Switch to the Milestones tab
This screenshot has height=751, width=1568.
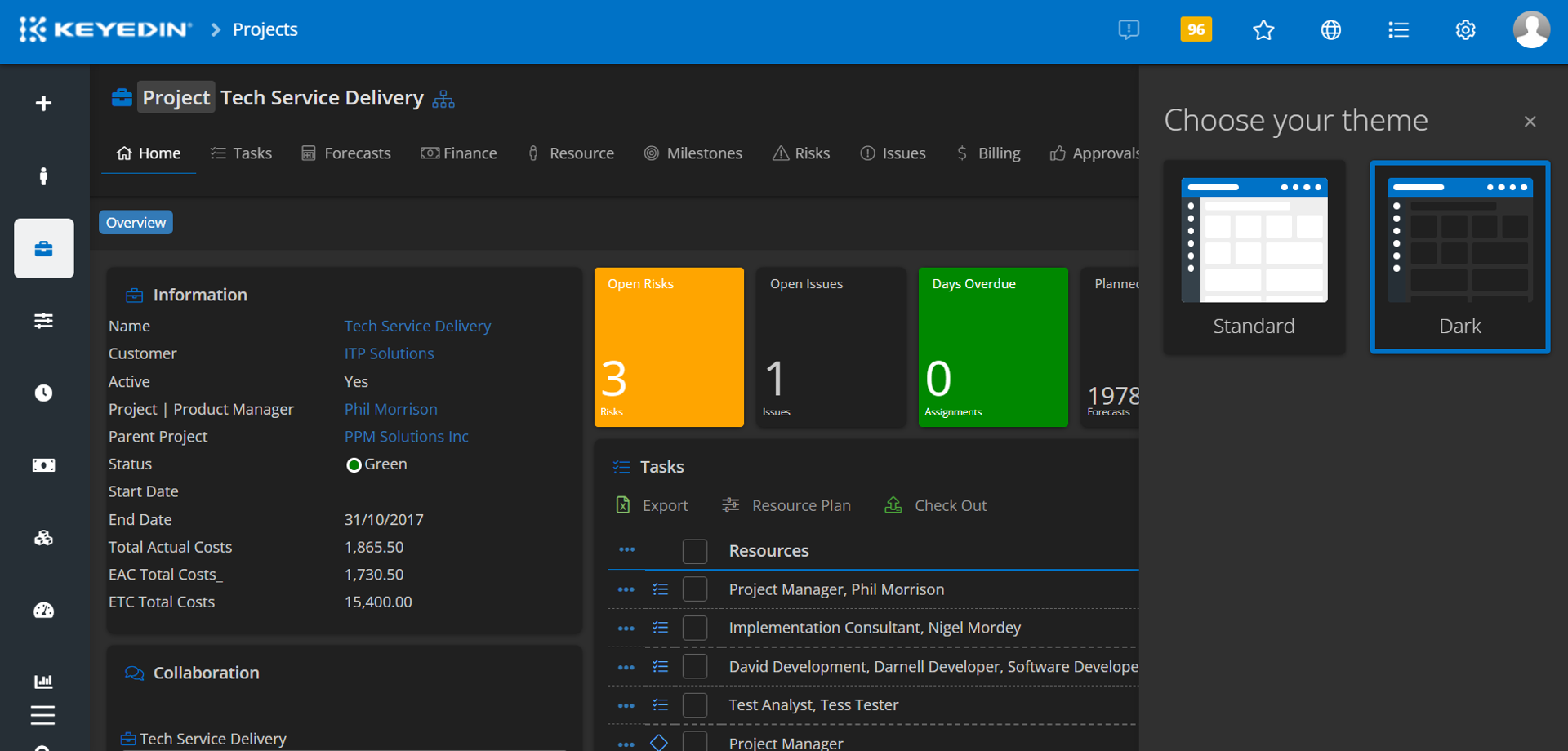point(693,153)
